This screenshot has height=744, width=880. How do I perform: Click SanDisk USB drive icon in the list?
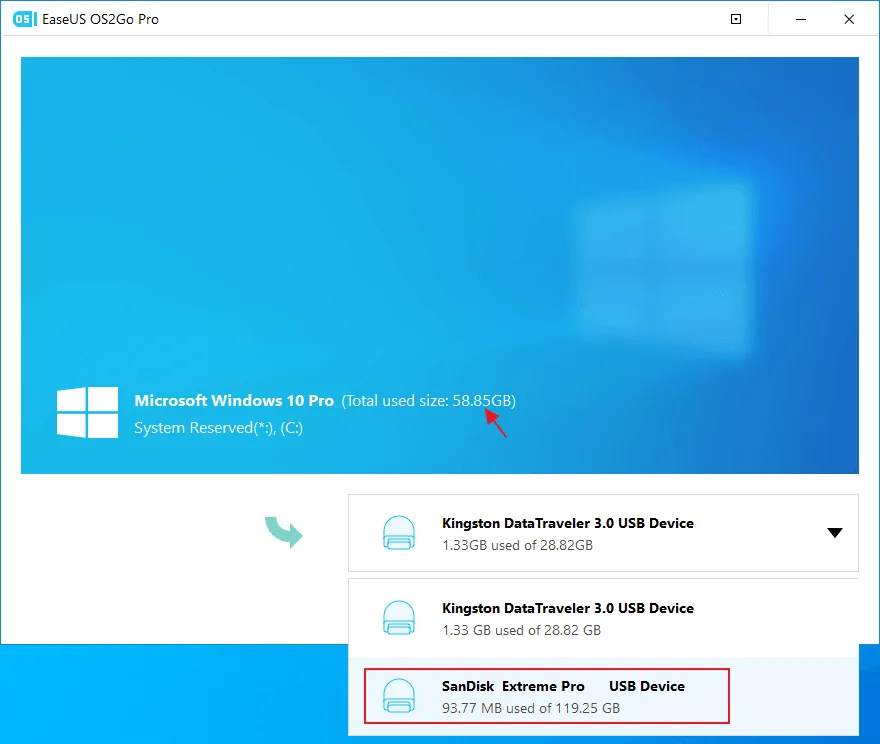(x=398, y=696)
